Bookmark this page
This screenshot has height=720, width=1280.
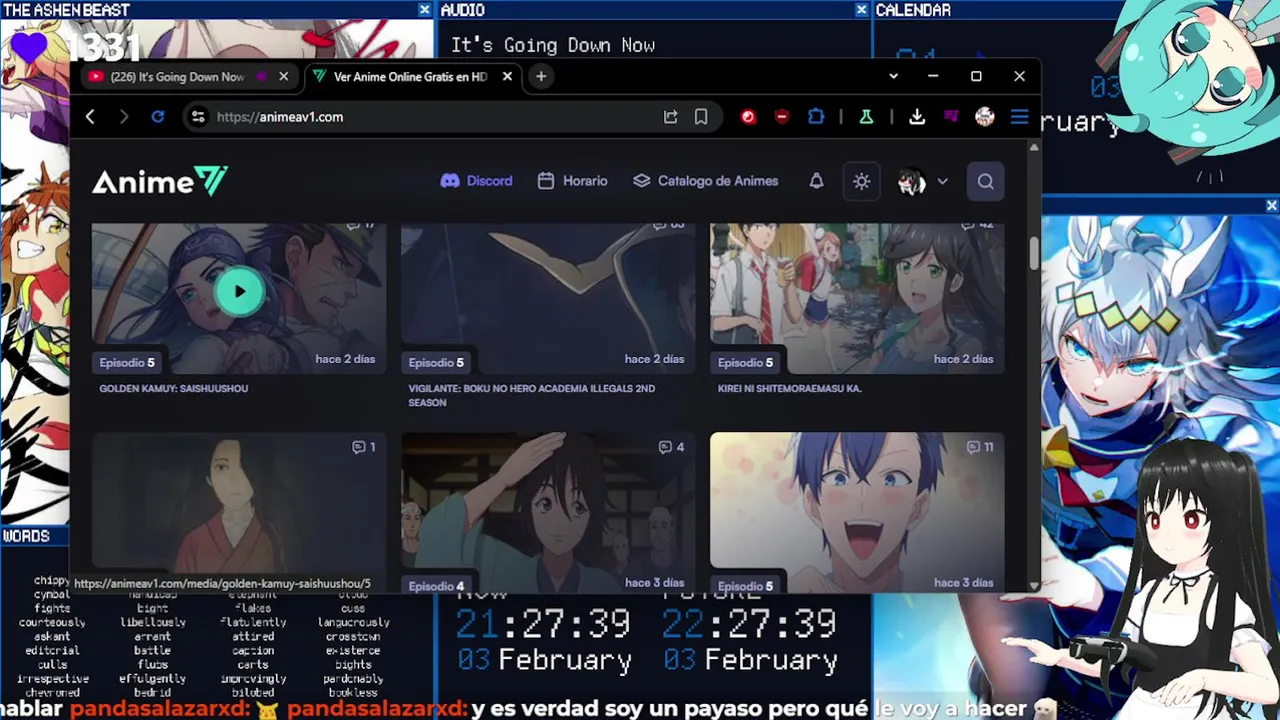click(701, 117)
